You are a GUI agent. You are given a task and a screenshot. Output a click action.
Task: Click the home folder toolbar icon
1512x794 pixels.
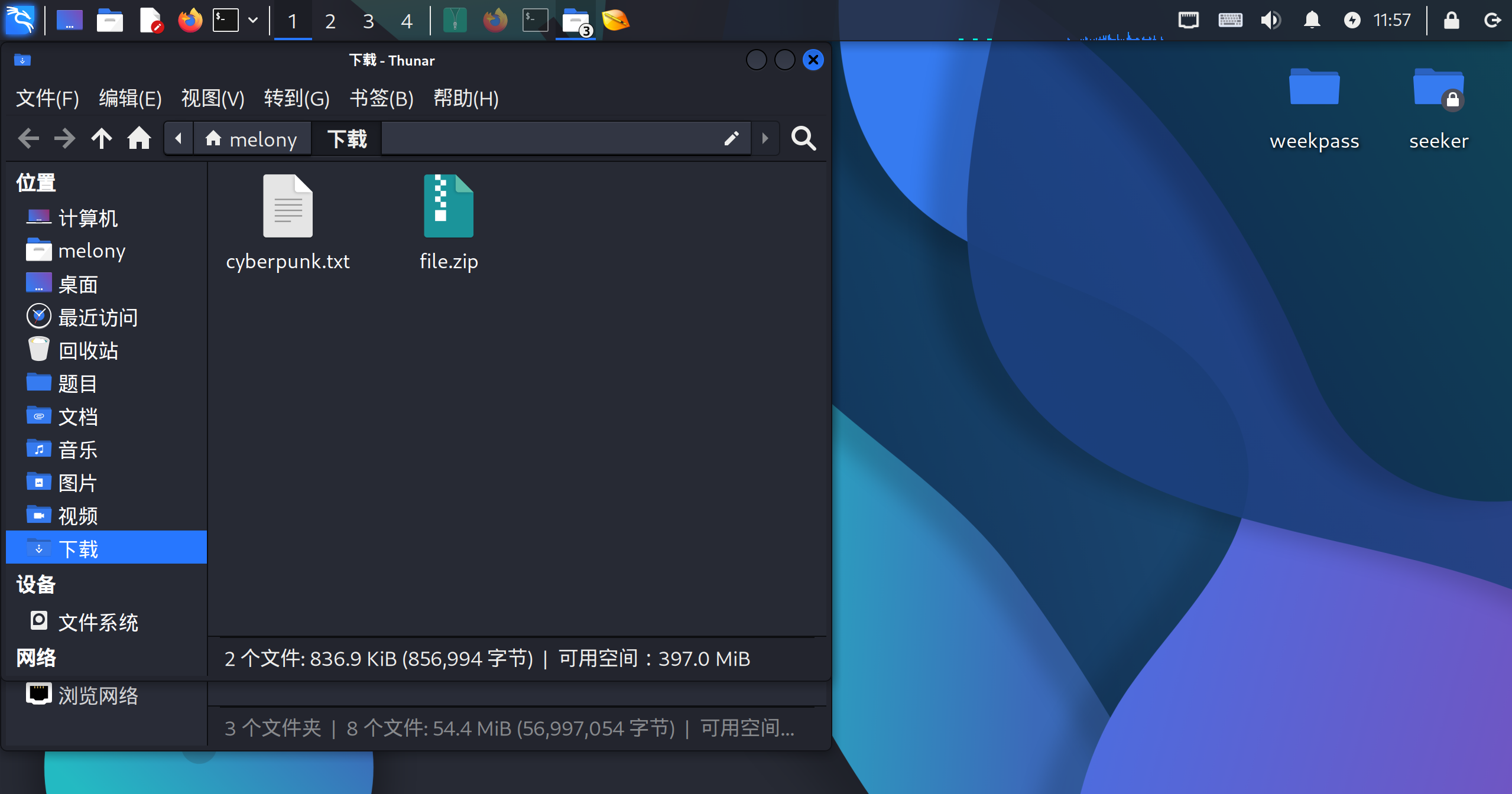click(139, 139)
